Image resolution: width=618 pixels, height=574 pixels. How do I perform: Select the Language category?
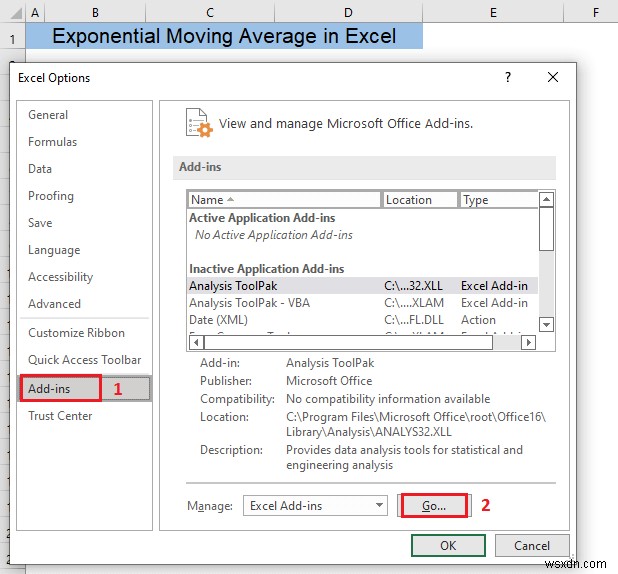[54, 250]
